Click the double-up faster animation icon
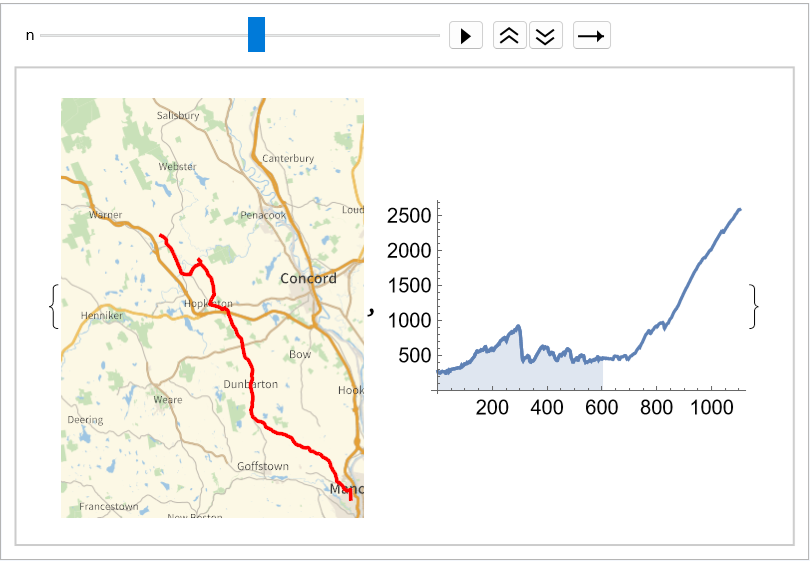 (509, 36)
